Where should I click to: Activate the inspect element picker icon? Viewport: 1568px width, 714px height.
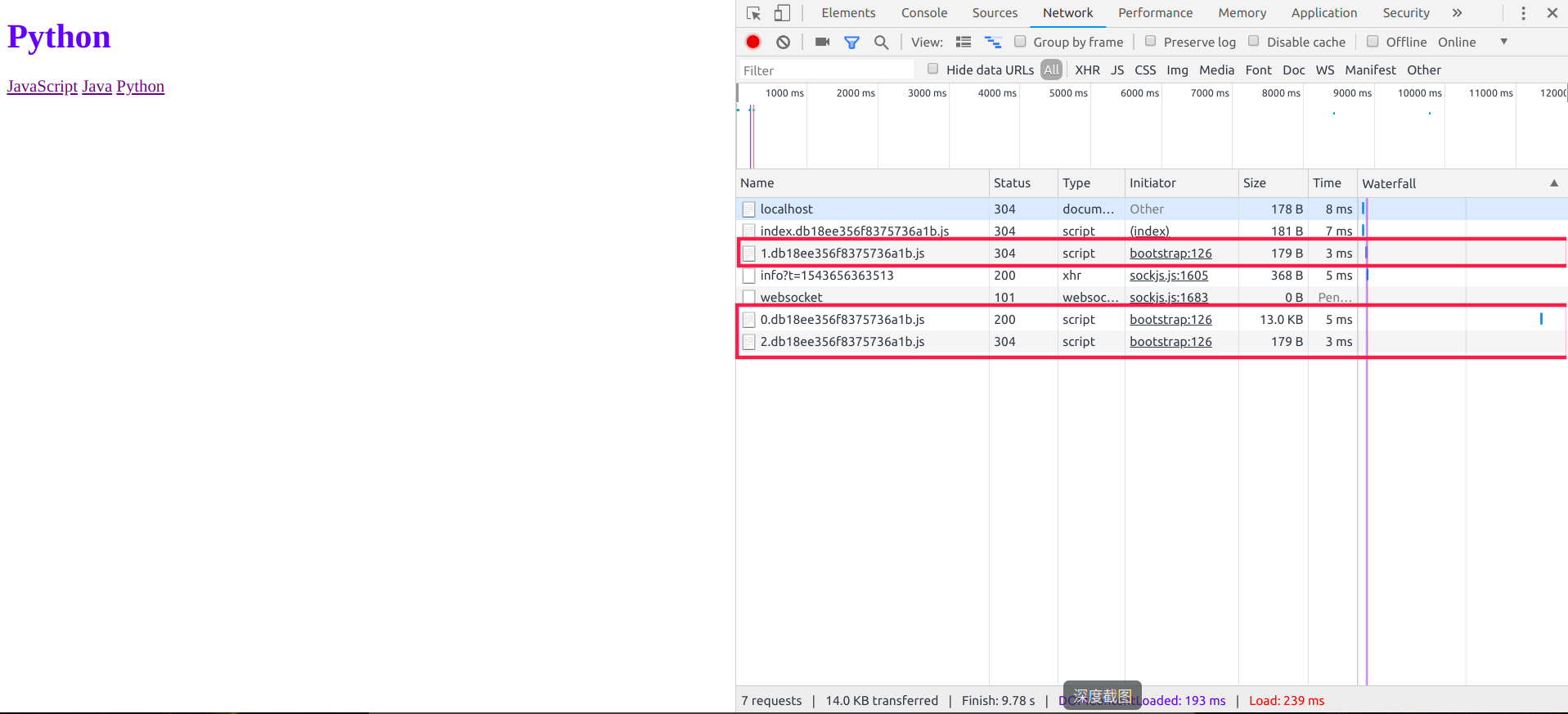point(753,13)
